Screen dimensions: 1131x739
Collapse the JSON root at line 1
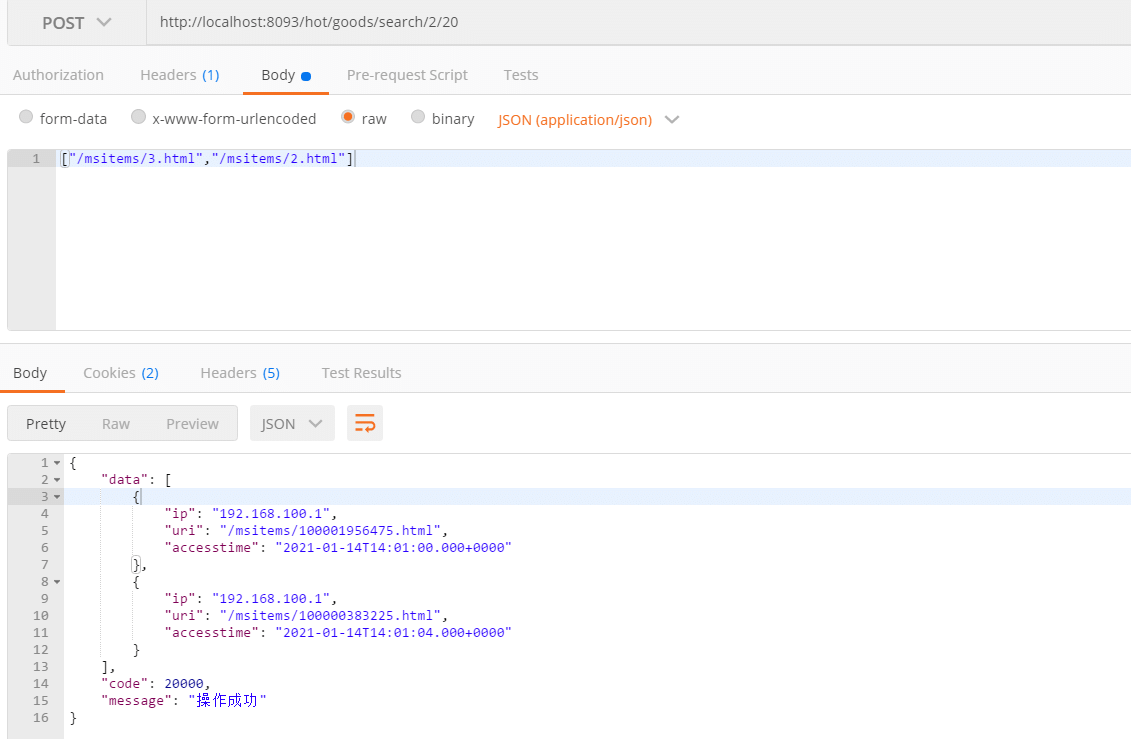tap(57, 463)
